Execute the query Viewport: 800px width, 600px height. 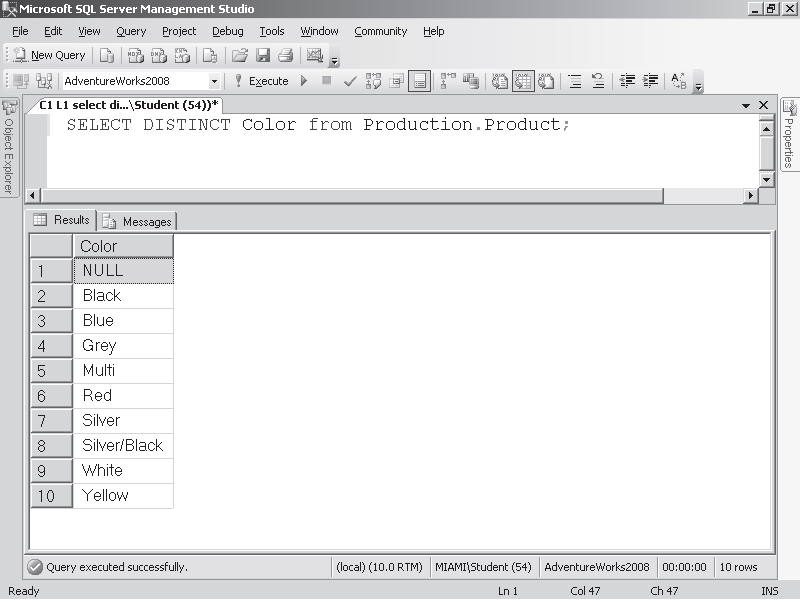[x=261, y=81]
